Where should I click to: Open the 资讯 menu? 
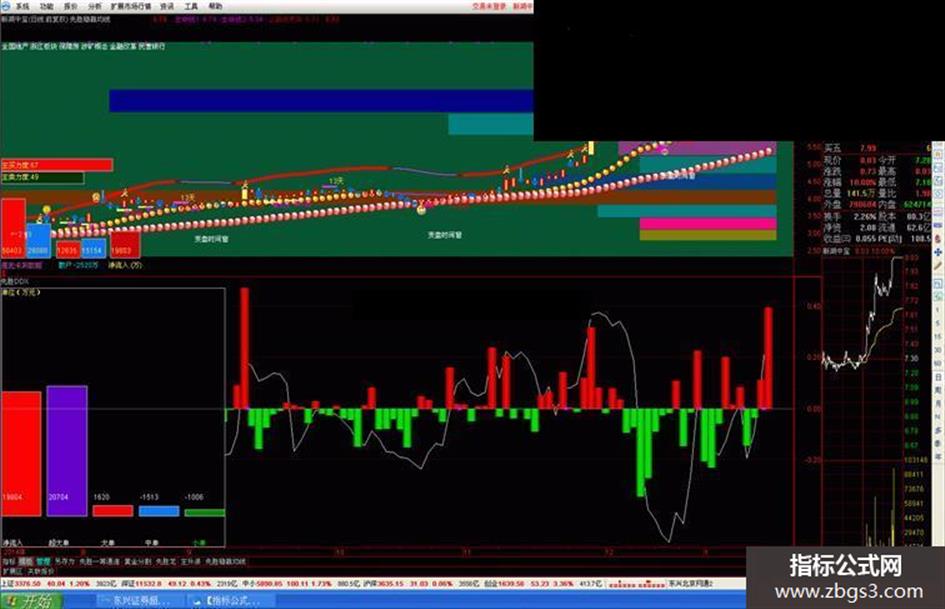(167, 6)
